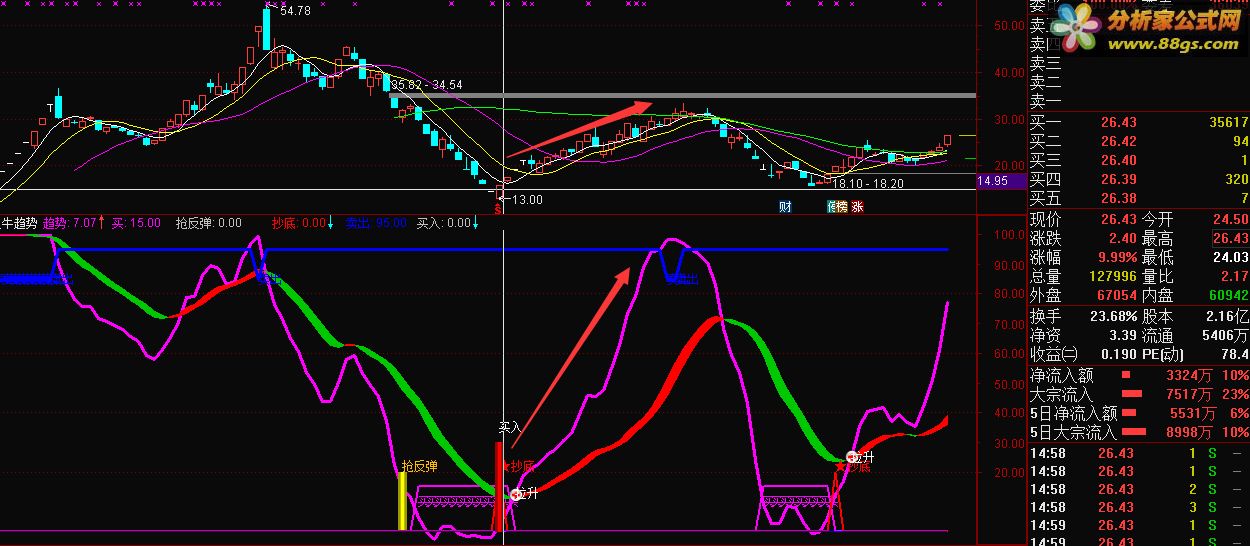
Task: Select the 卖三 ask row
Action: (1139, 63)
